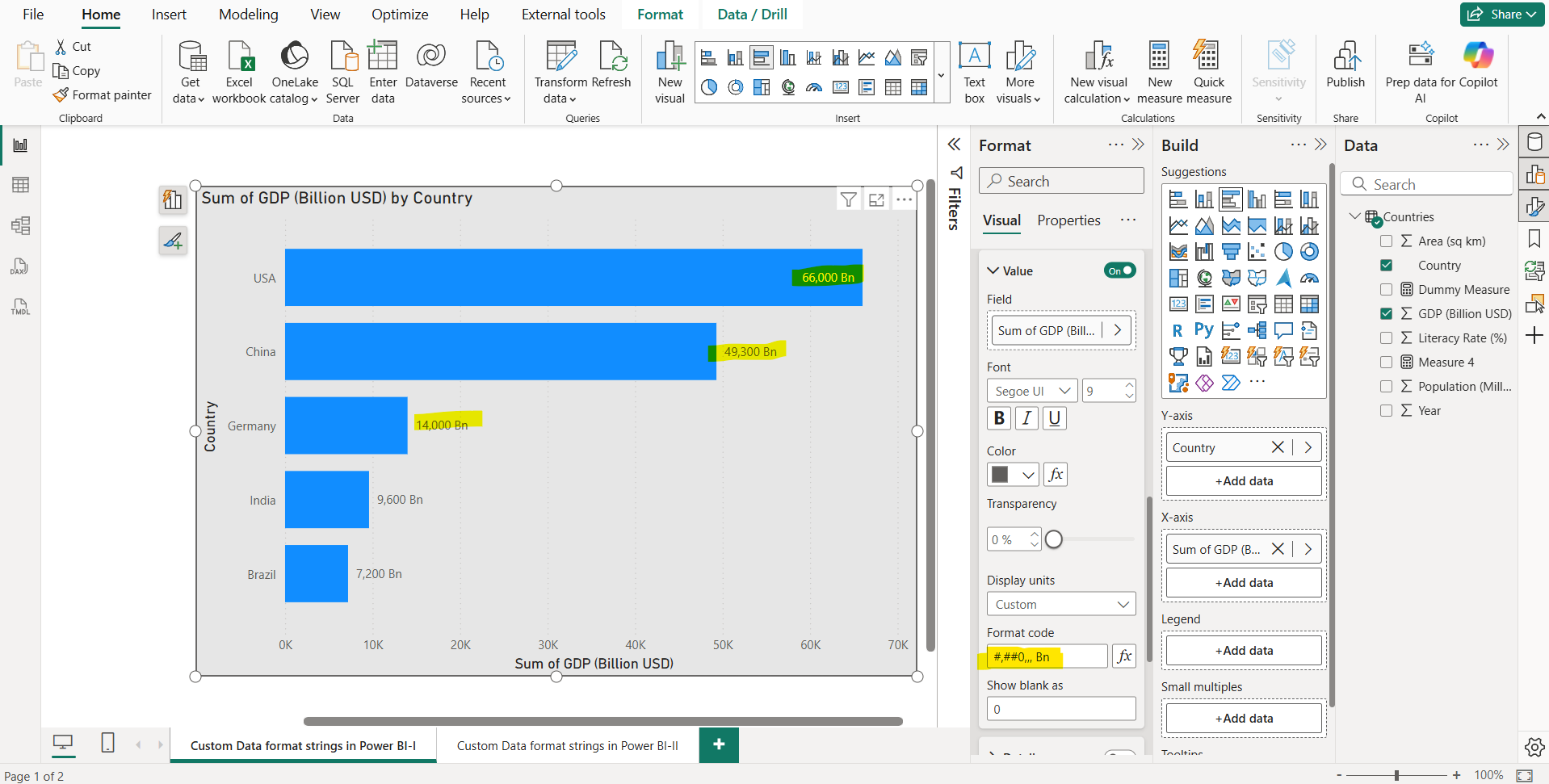Select the Table view icon in left sidebar

click(x=19, y=185)
